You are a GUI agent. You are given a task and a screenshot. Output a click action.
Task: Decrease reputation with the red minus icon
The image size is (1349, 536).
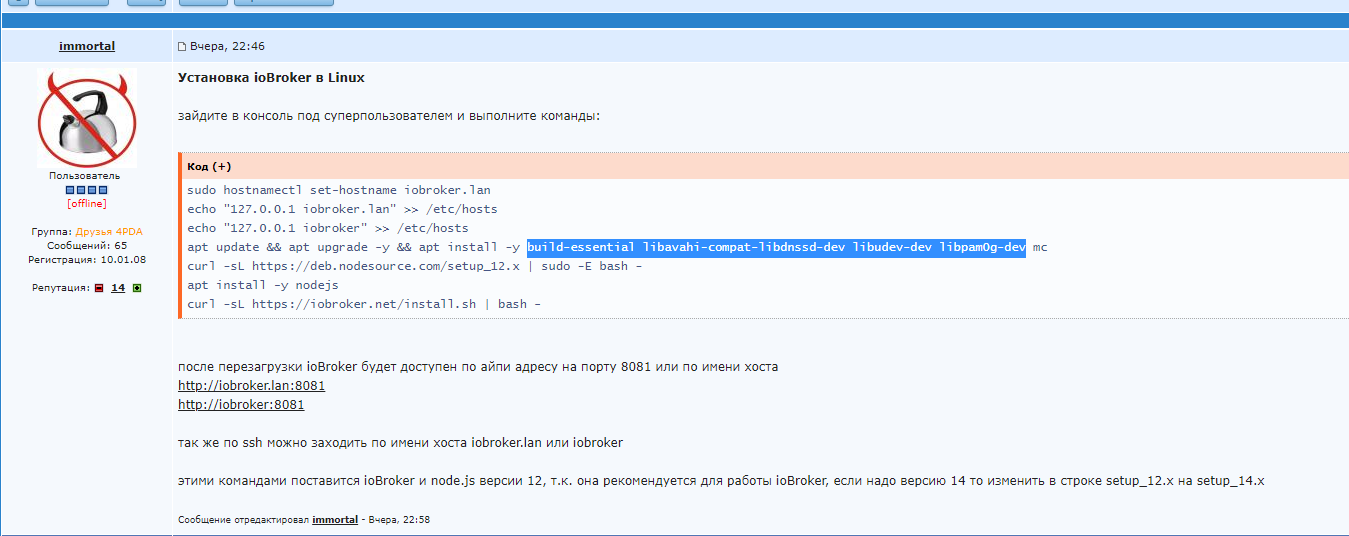point(99,288)
